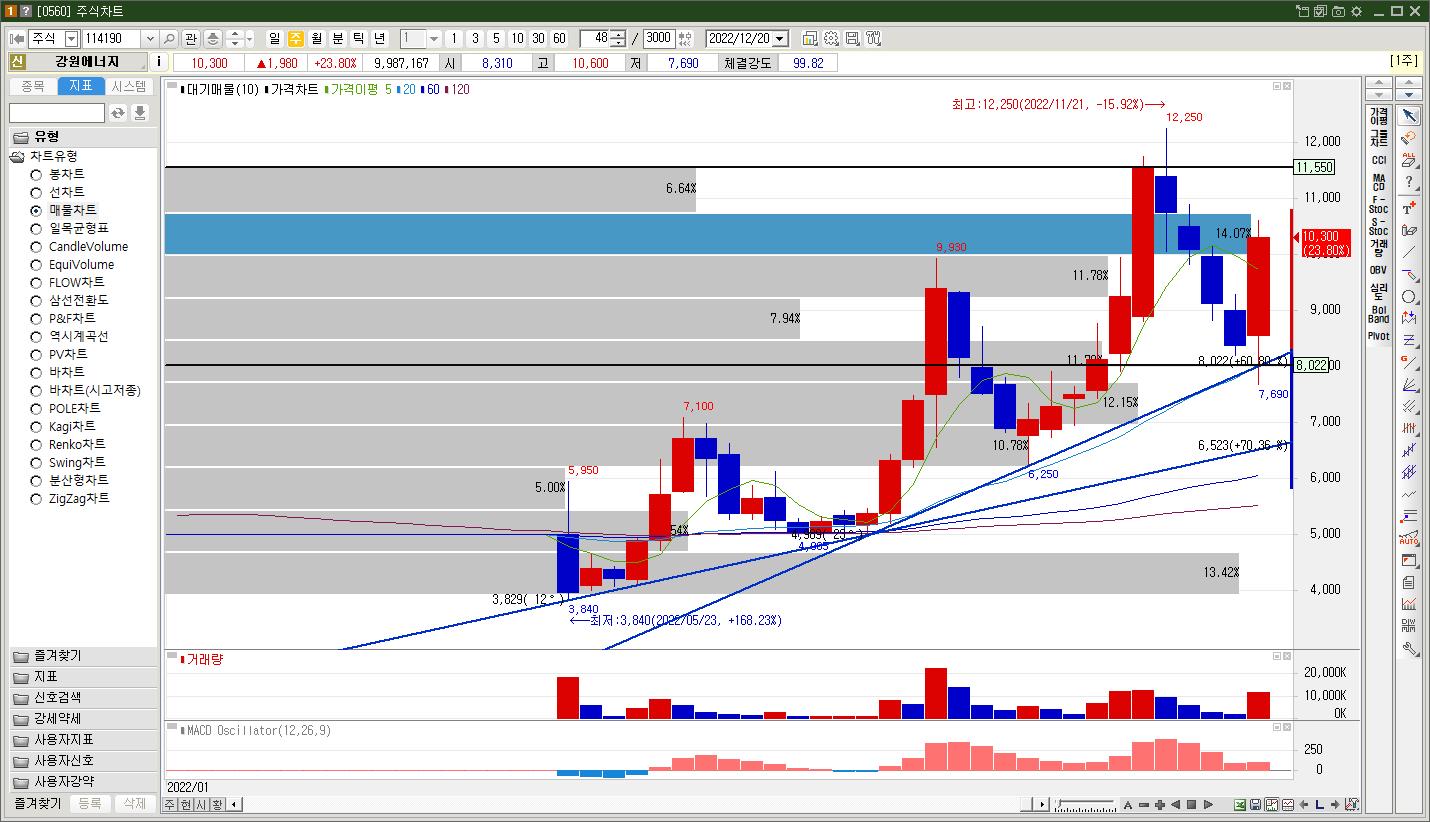The width and height of the screenshot is (1430, 822).
Task: Collapse the 차트유형 folder
Action: (18, 156)
